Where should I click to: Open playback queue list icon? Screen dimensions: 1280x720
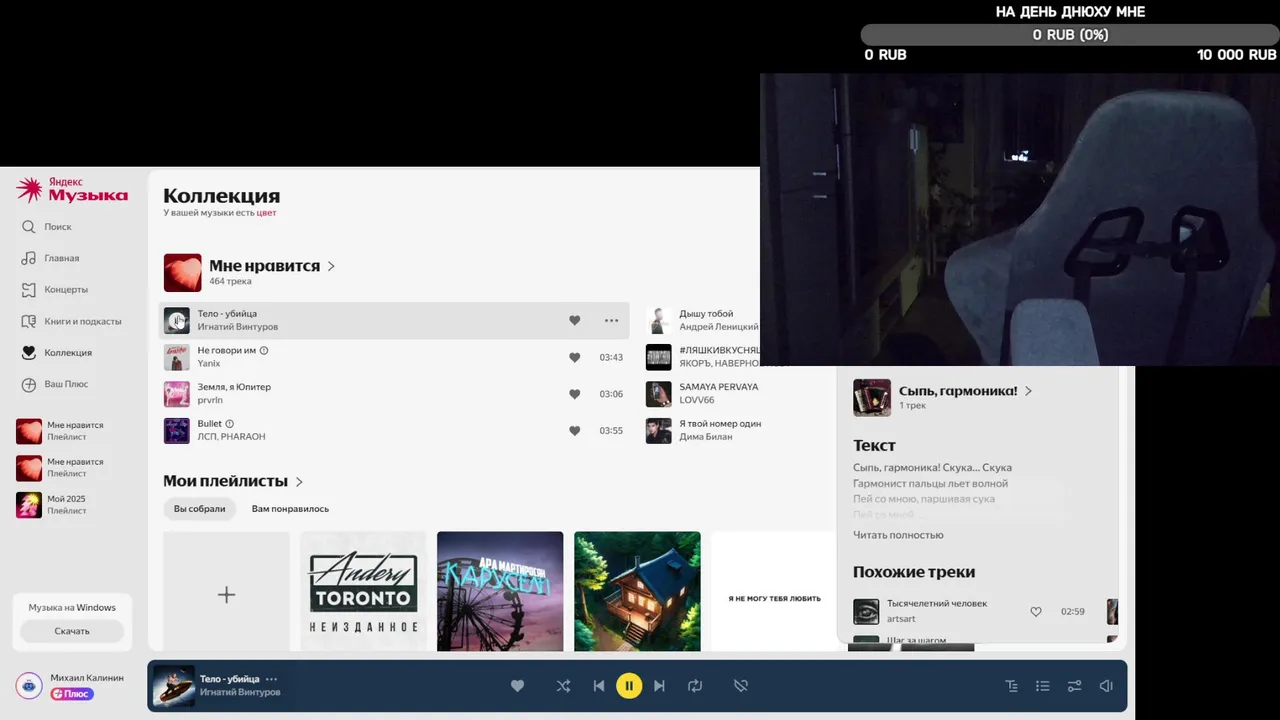click(x=1042, y=686)
